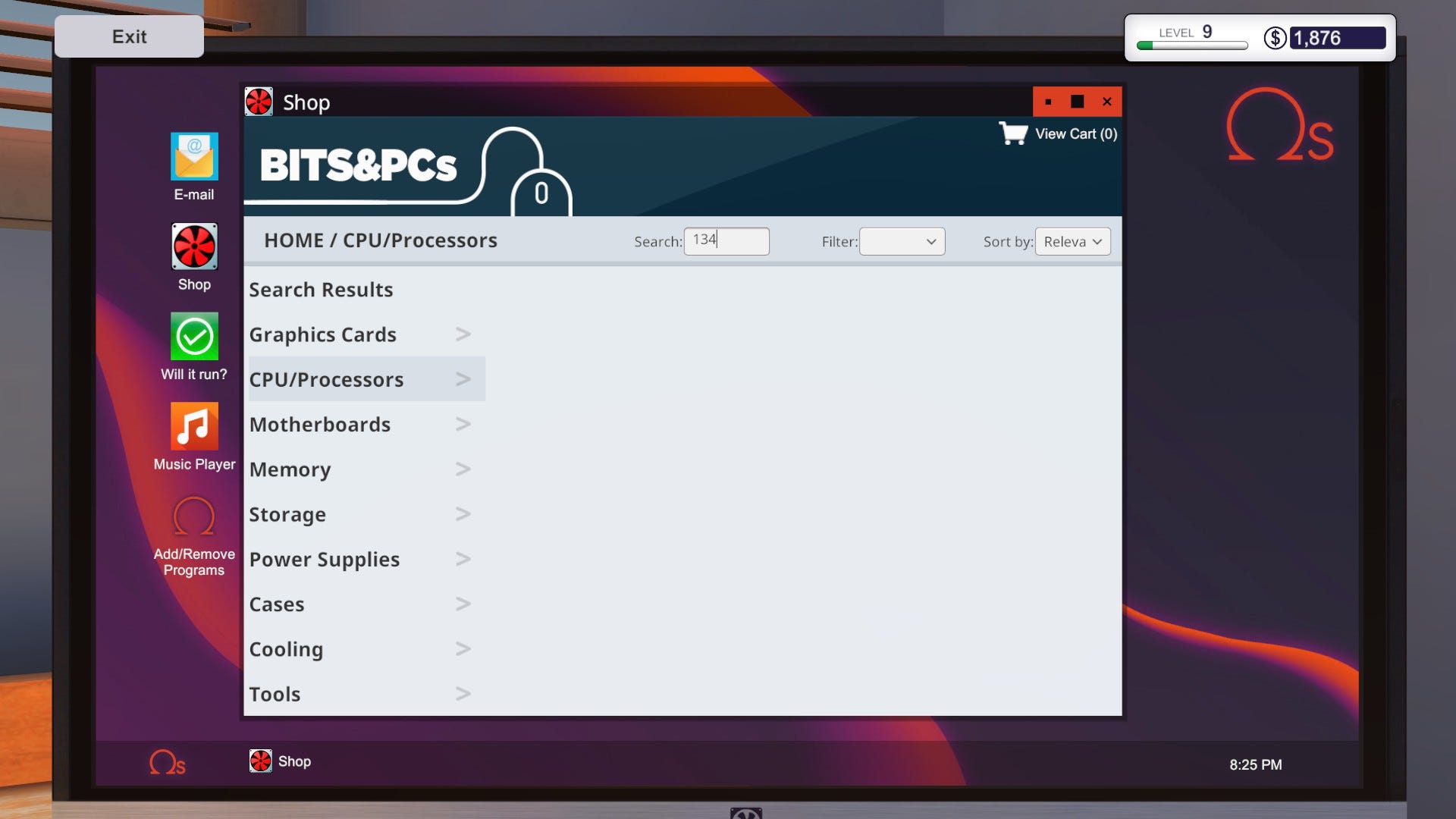
Task: Expand the Graphics Cards arrow
Action: [x=463, y=334]
